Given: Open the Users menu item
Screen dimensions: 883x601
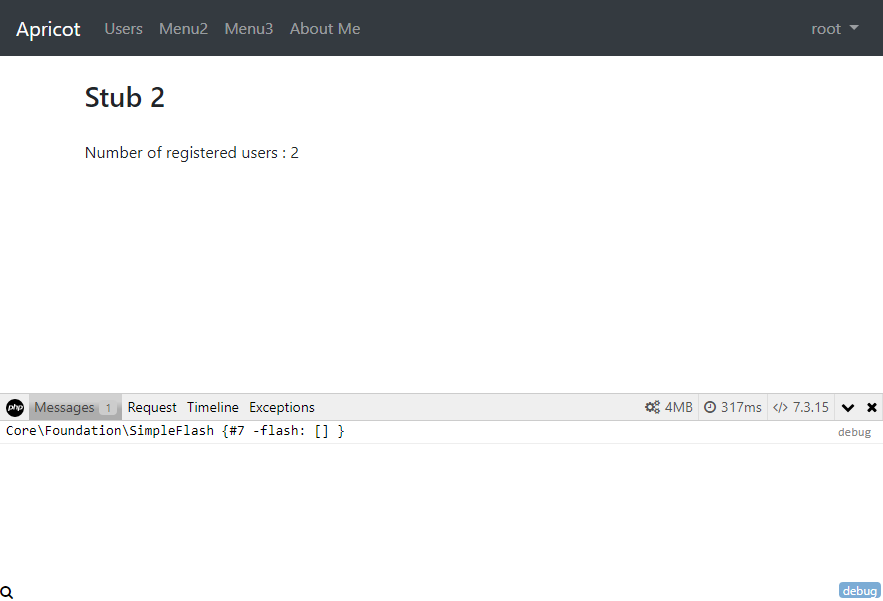Looking at the screenshot, I should [124, 29].
